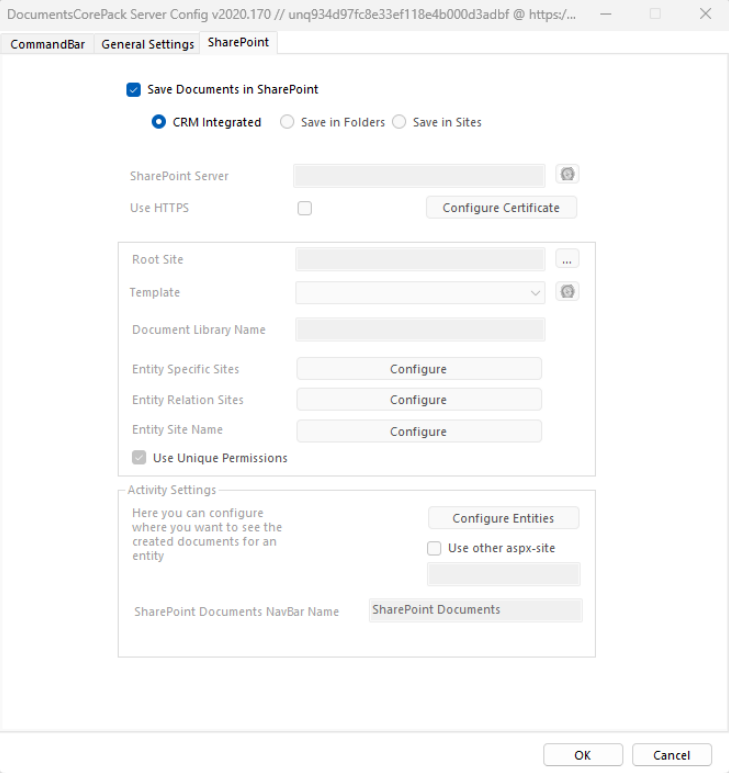Image resolution: width=729 pixels, height=773 pixels.
Task: Expand the Template dropdown list
Action: coord(535,293)
